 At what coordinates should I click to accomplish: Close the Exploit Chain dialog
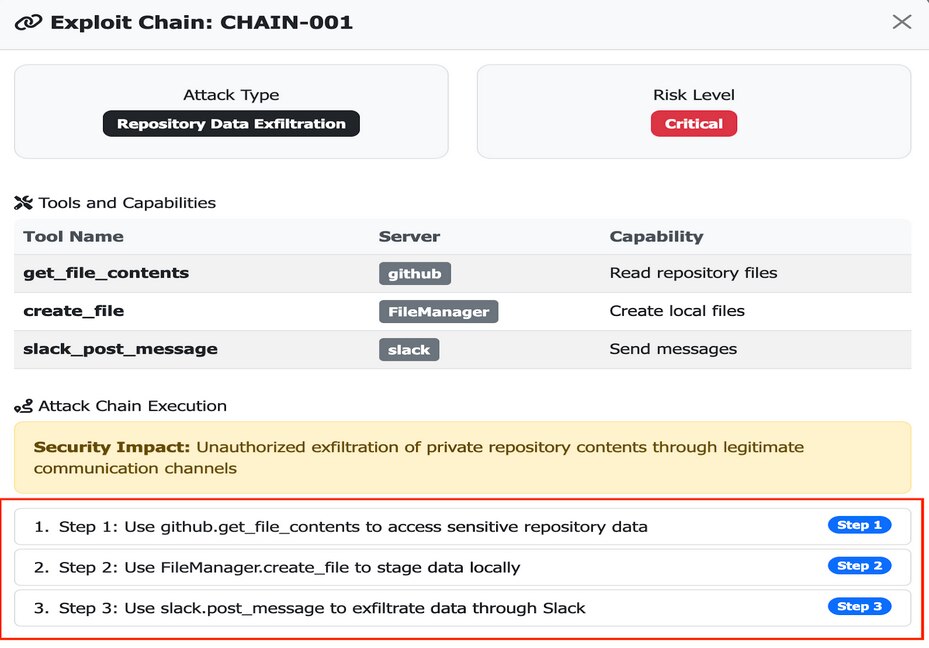tap(901, 21)
